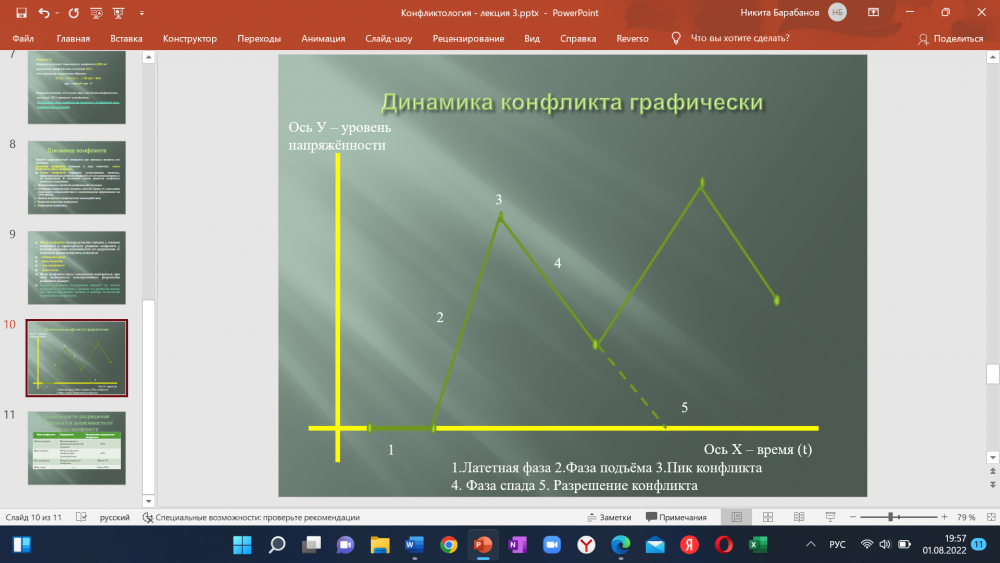Image resolution: width=1000 pixels, height=563 pixels.
Task: Select the 'Ось Х – время (t)' label
Action: click(x=758, y=449)
